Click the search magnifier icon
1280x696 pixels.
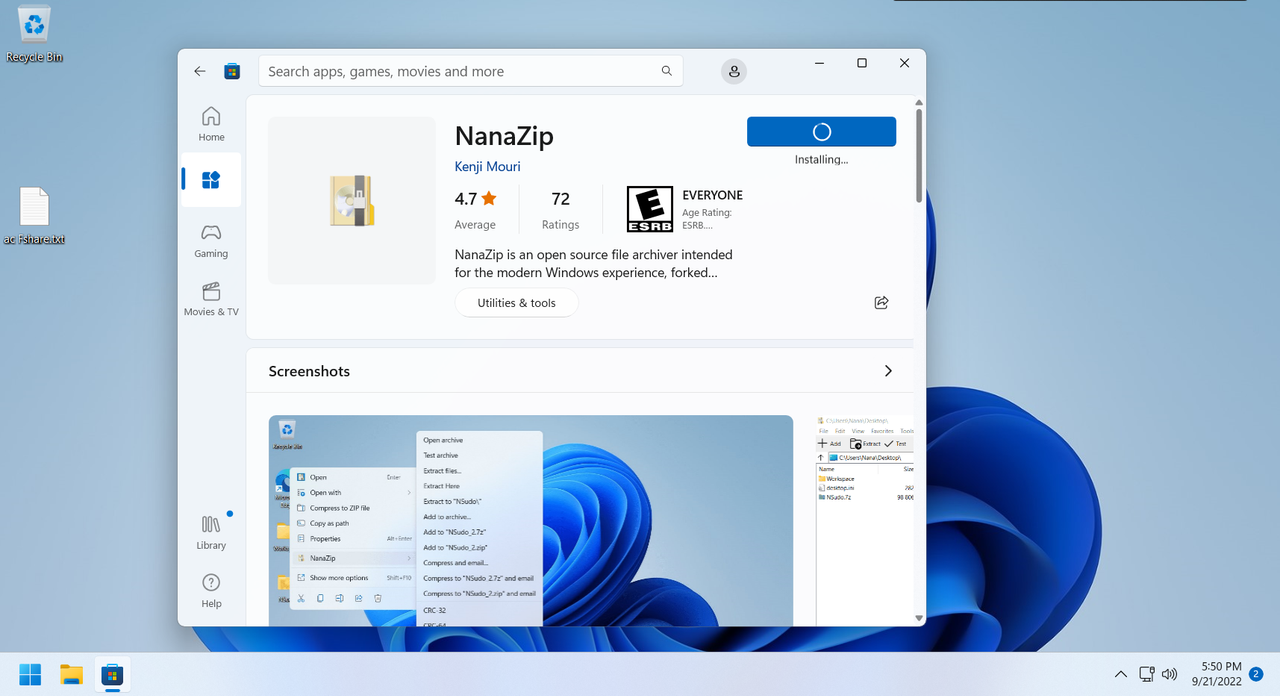point(667,71)
